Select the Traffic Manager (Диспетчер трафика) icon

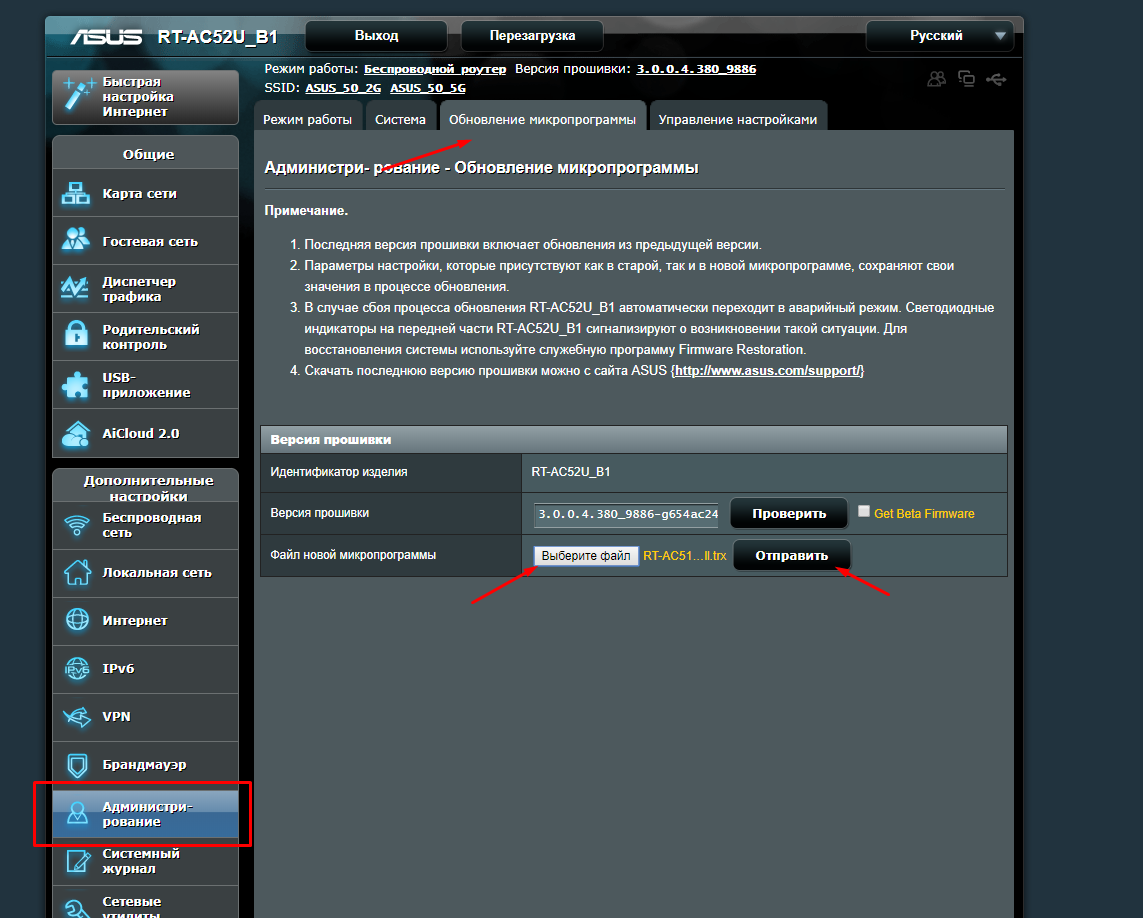coord(76,289)
